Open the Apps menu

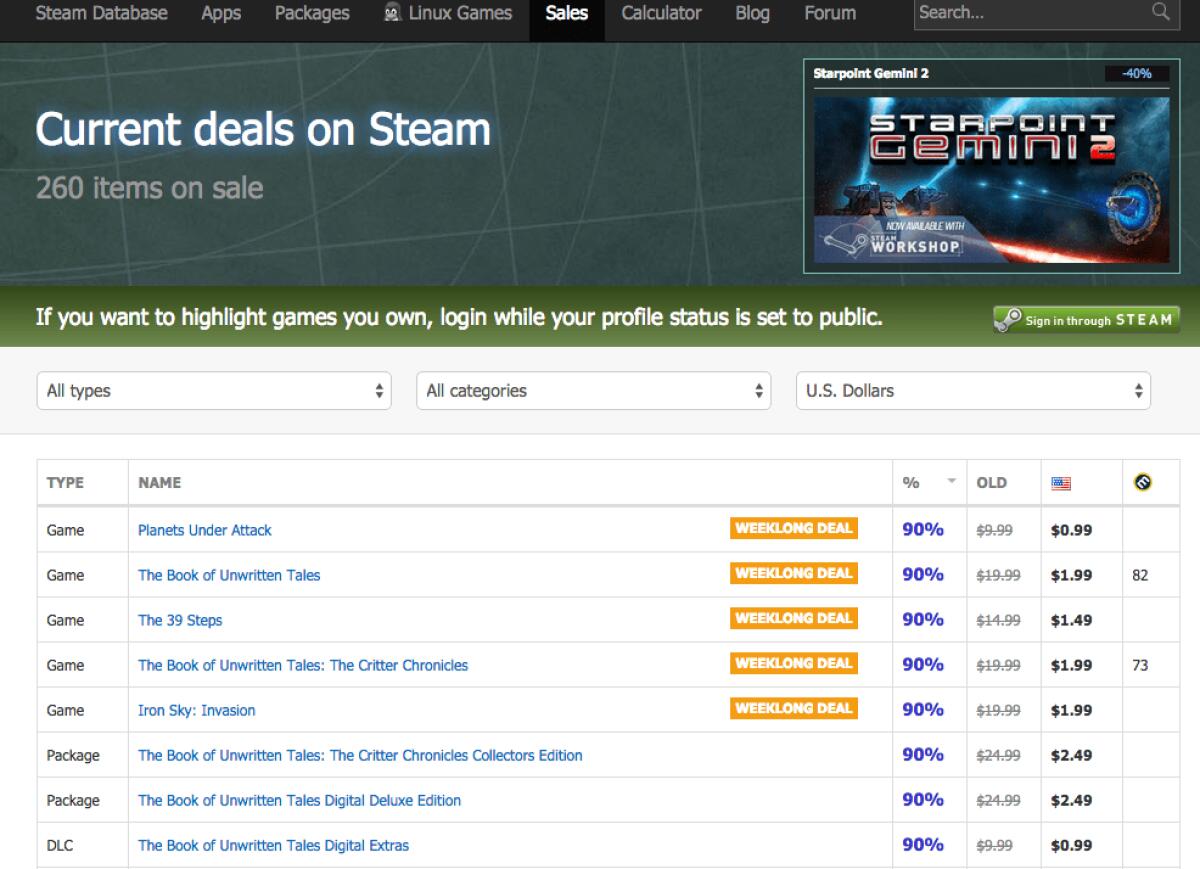220,13
